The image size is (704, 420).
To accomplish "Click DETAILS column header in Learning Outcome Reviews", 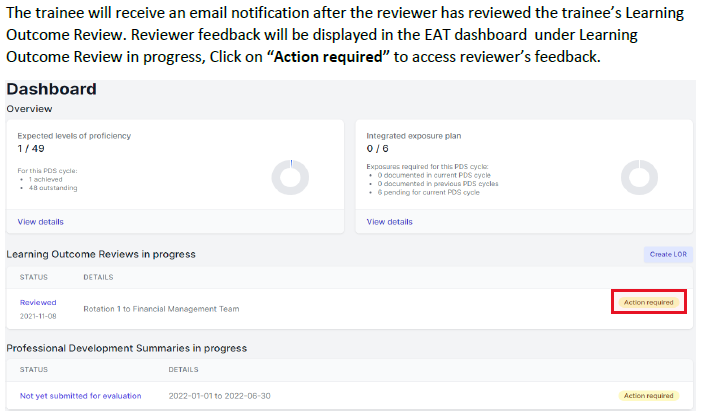I will coord(98,277).
